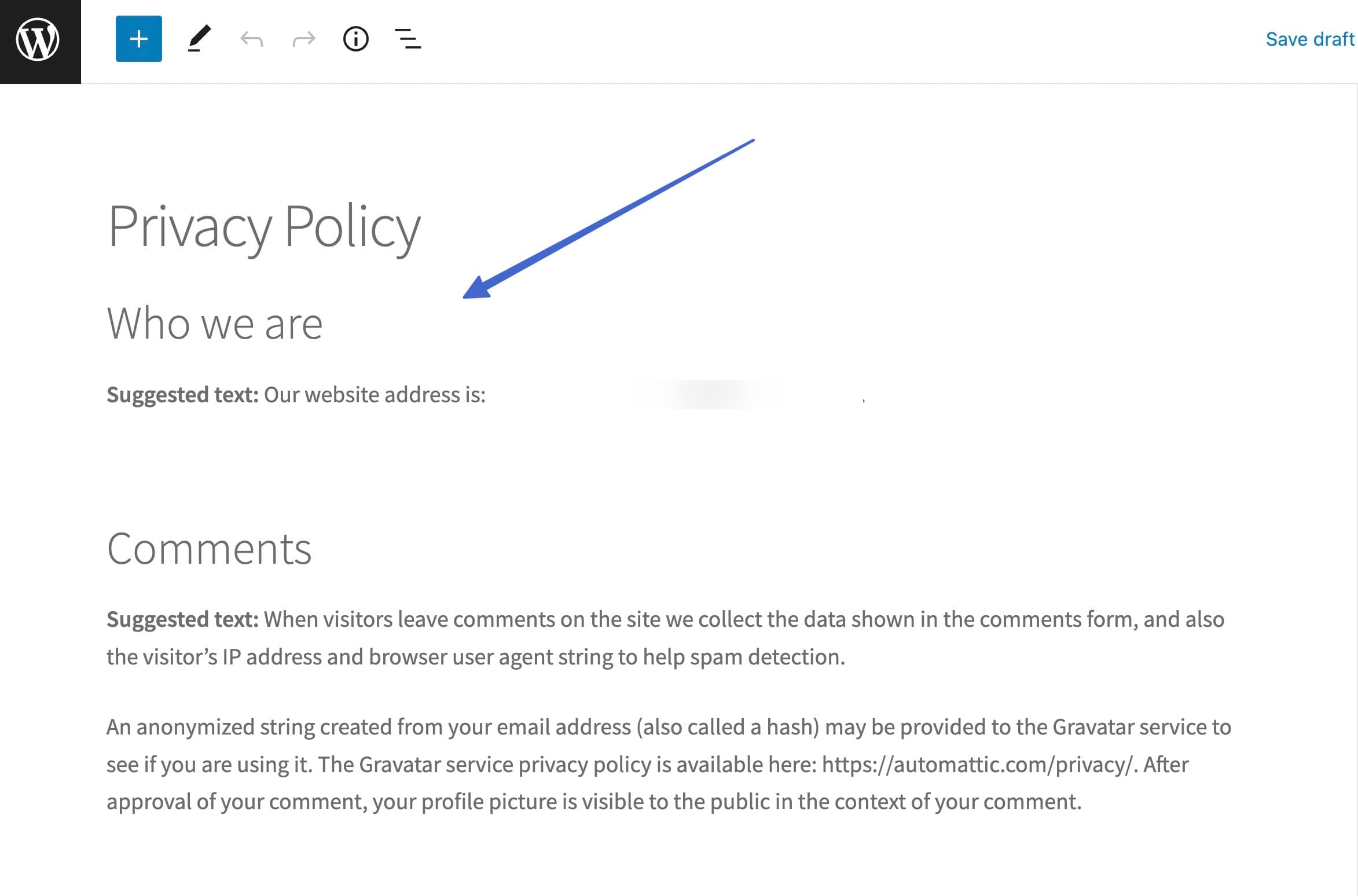Undo the last change
Image resolution: width=1358 pixels, height=896 pixels.
(252, 39)
